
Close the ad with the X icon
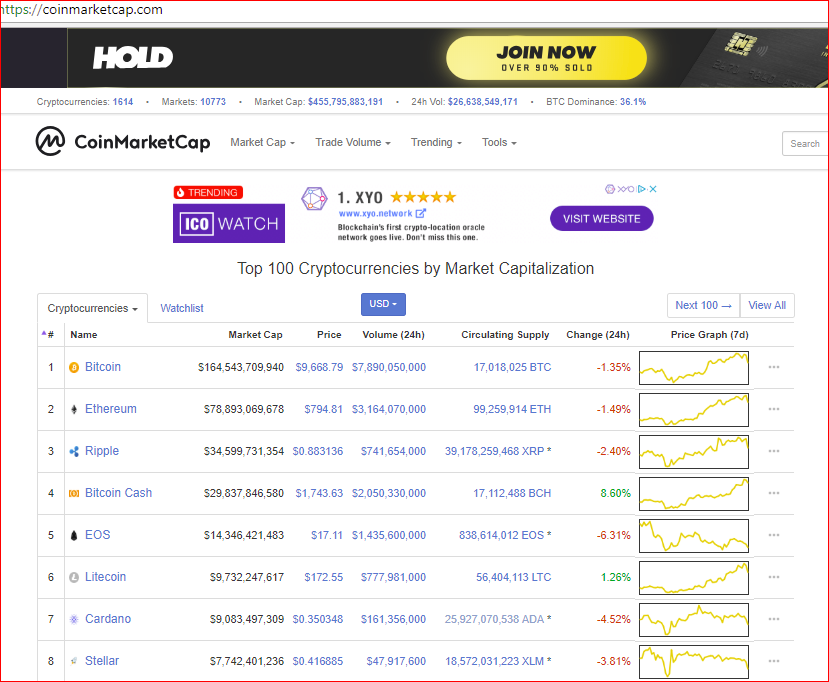[653, 189]
